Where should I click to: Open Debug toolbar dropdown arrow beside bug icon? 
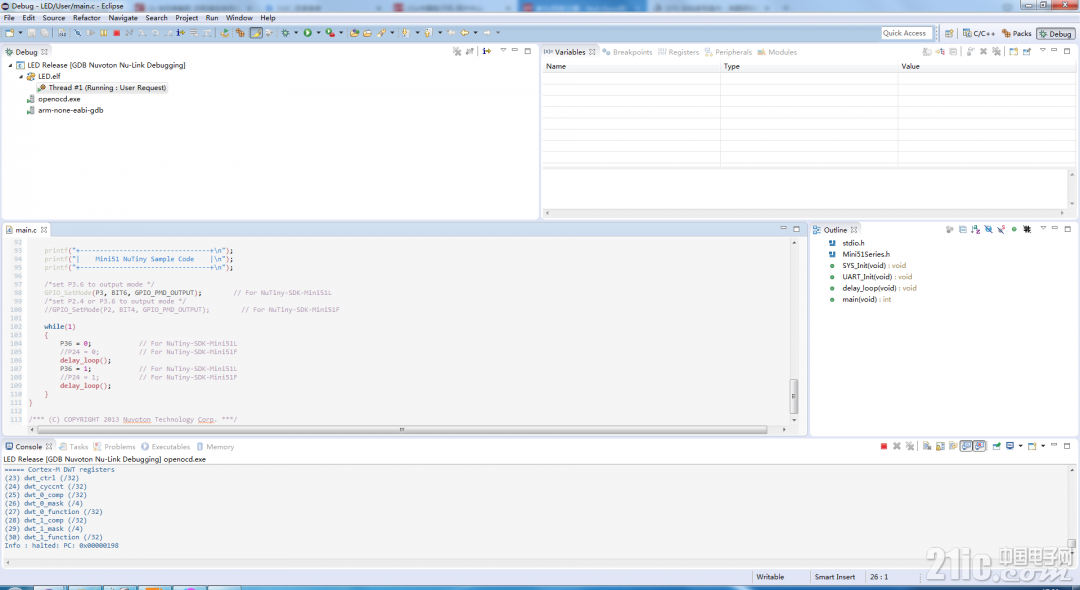click(x=296, y=33)
